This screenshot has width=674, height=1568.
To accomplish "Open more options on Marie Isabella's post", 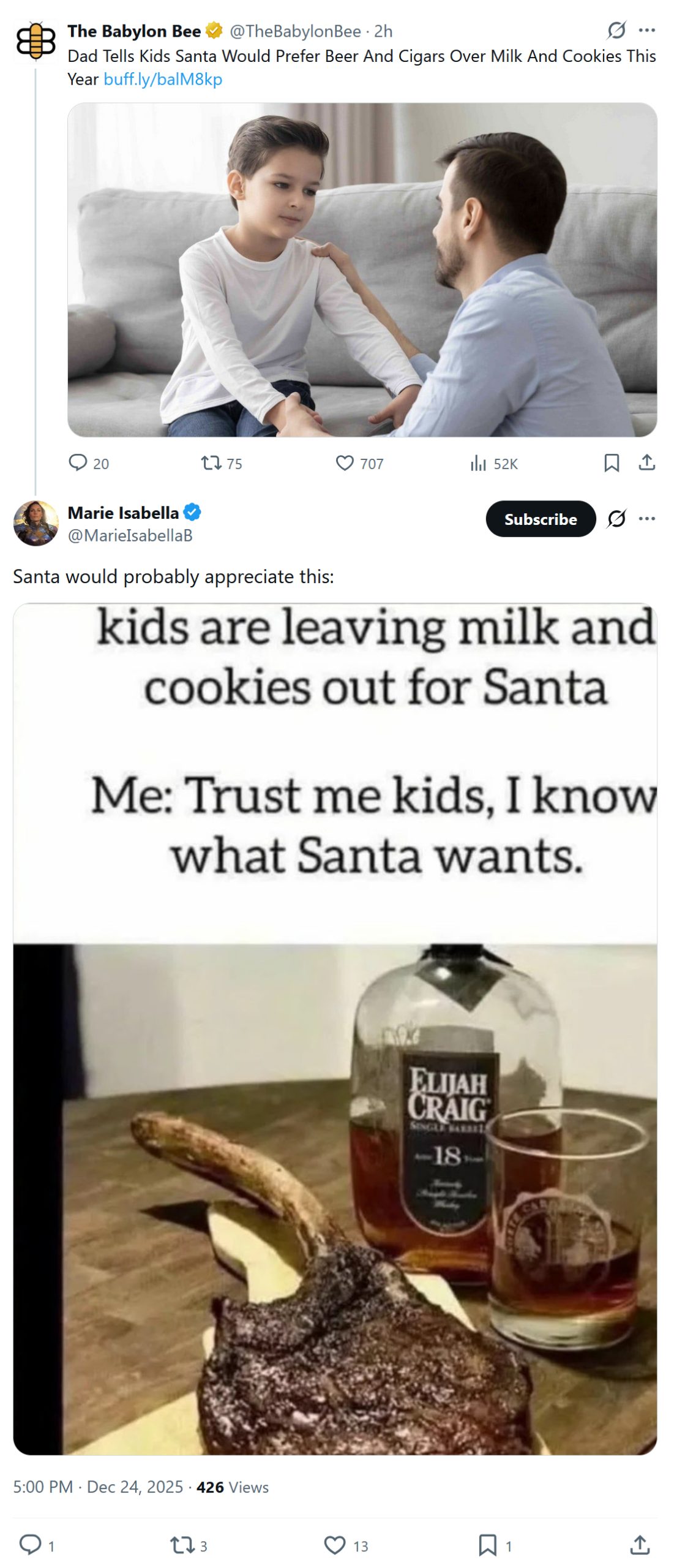I will pos(646,519).
